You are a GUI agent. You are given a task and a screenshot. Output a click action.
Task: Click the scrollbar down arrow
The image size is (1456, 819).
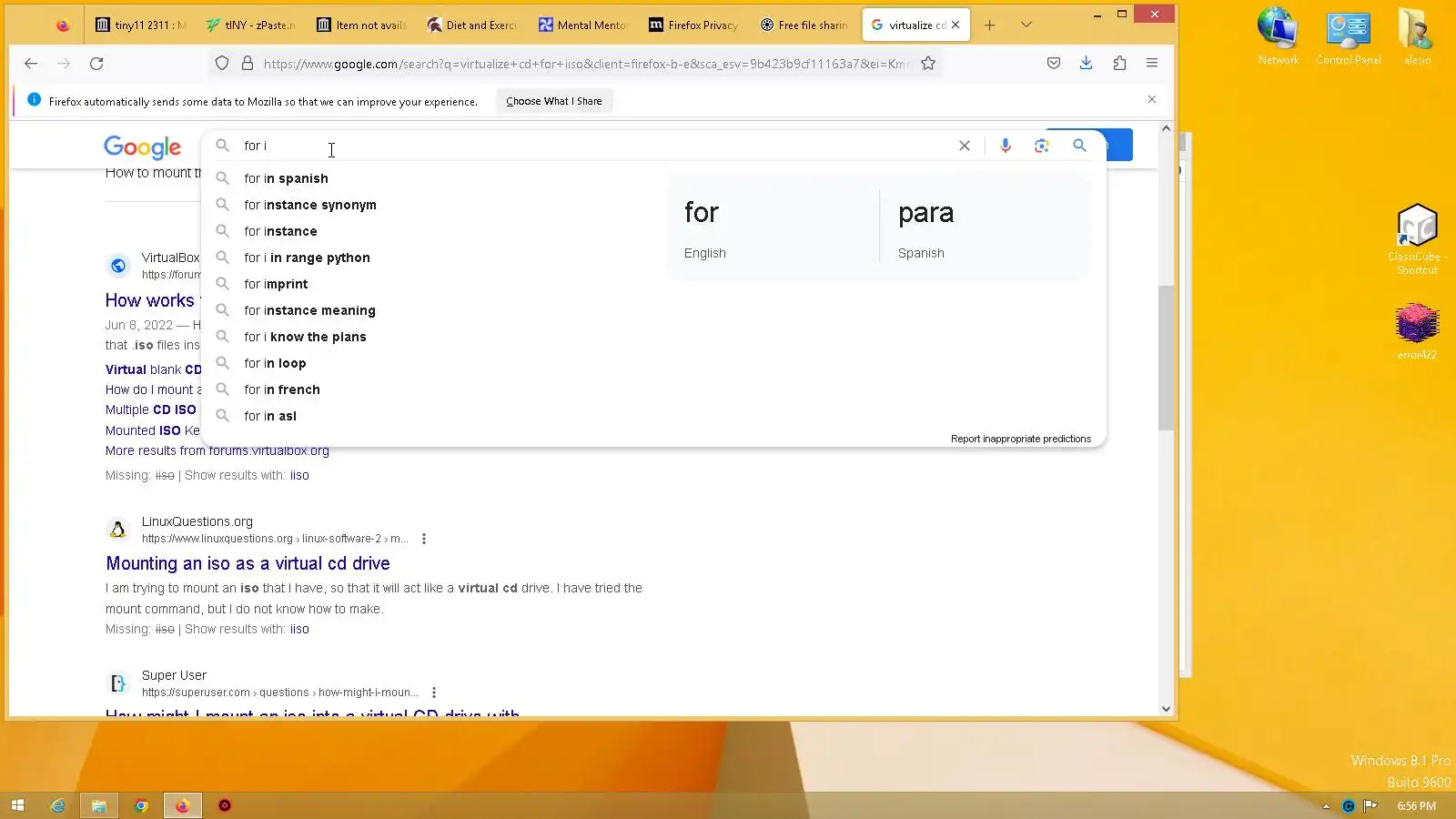(x=1166, y=709)
